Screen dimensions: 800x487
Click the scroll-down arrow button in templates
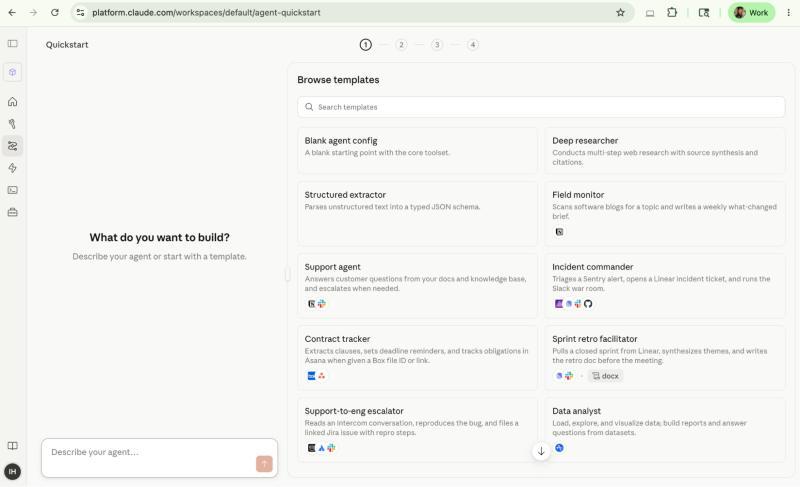pyautogui.click(x=541, y=451)
